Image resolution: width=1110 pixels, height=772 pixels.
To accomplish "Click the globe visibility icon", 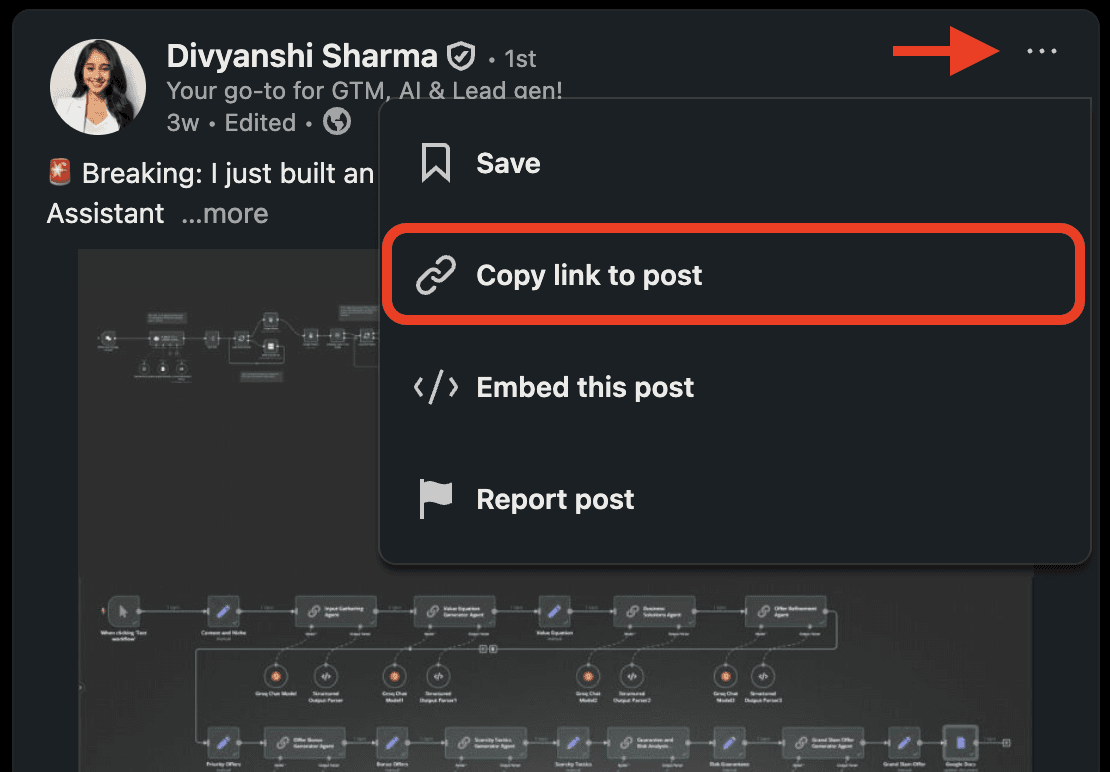I will coord(337,122).
